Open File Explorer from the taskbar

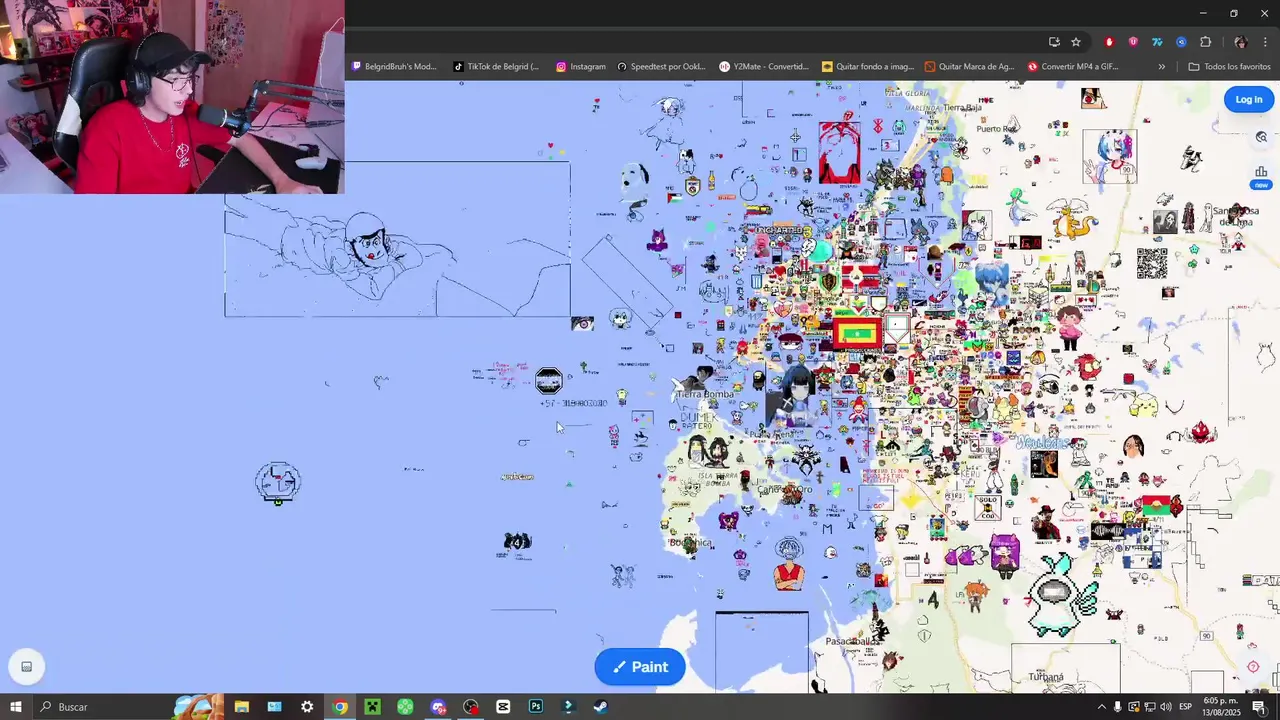pos(241,707)
